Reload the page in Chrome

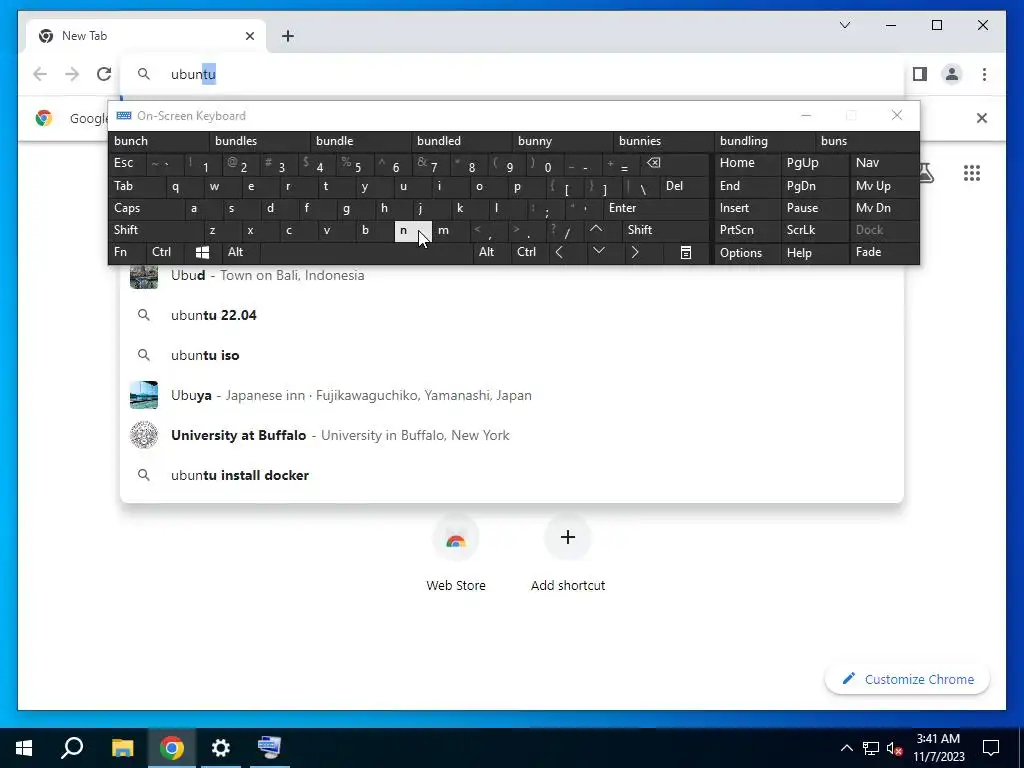tap(104, 74)
